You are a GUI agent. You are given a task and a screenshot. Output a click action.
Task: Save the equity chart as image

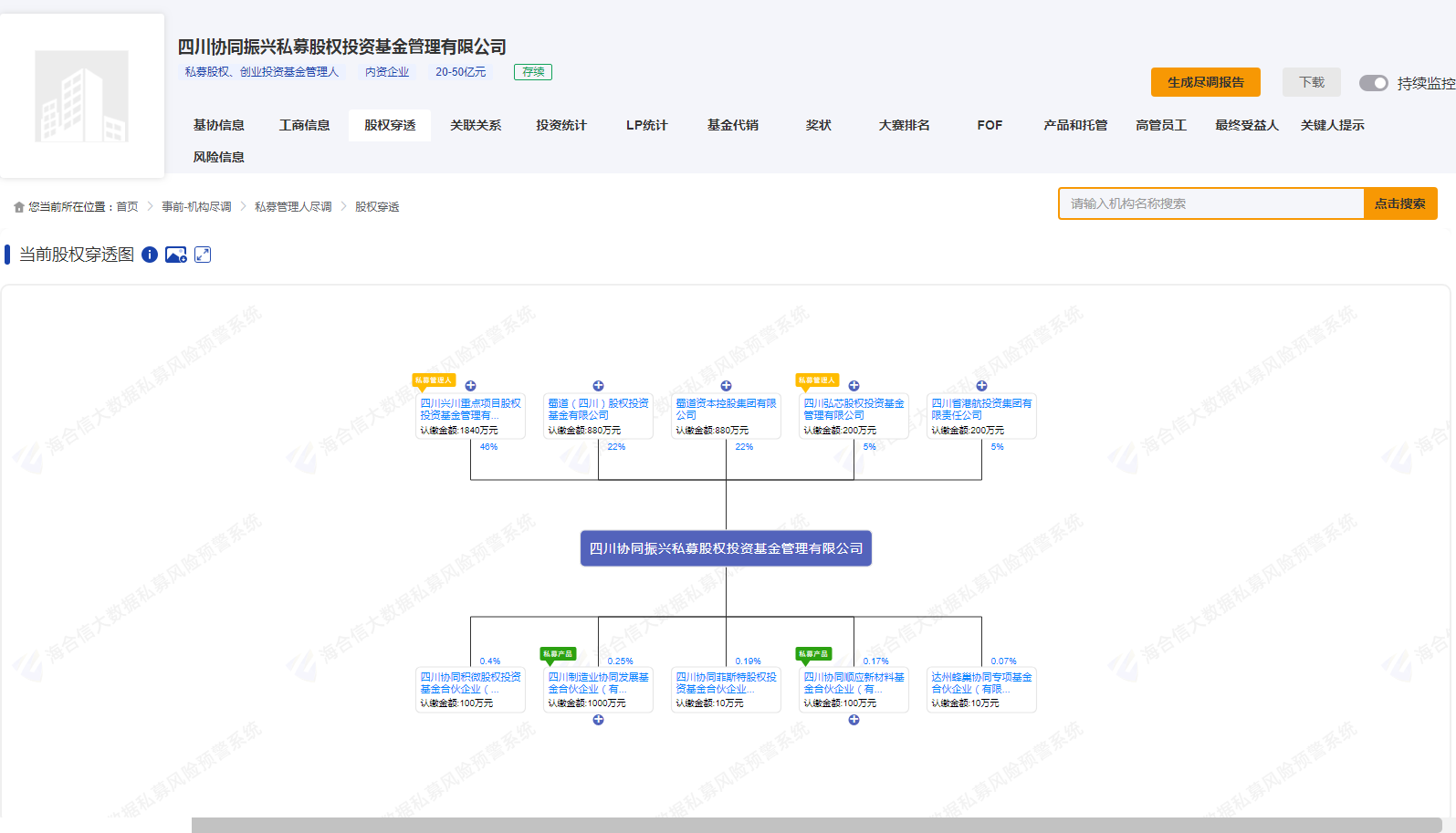tap(176, 255)
